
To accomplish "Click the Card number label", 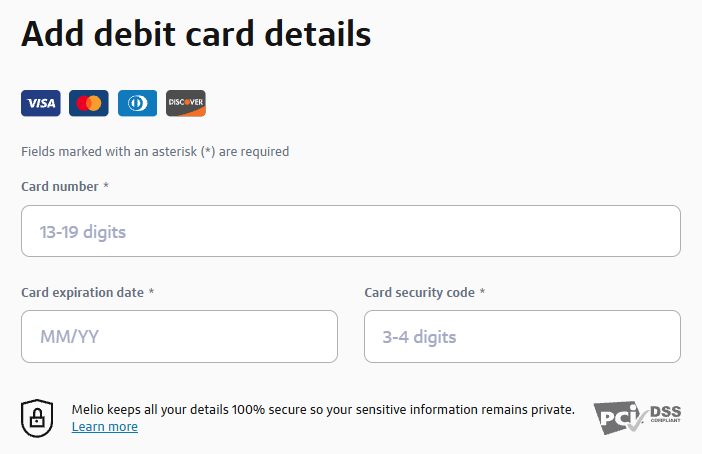I will click(60, 187).
